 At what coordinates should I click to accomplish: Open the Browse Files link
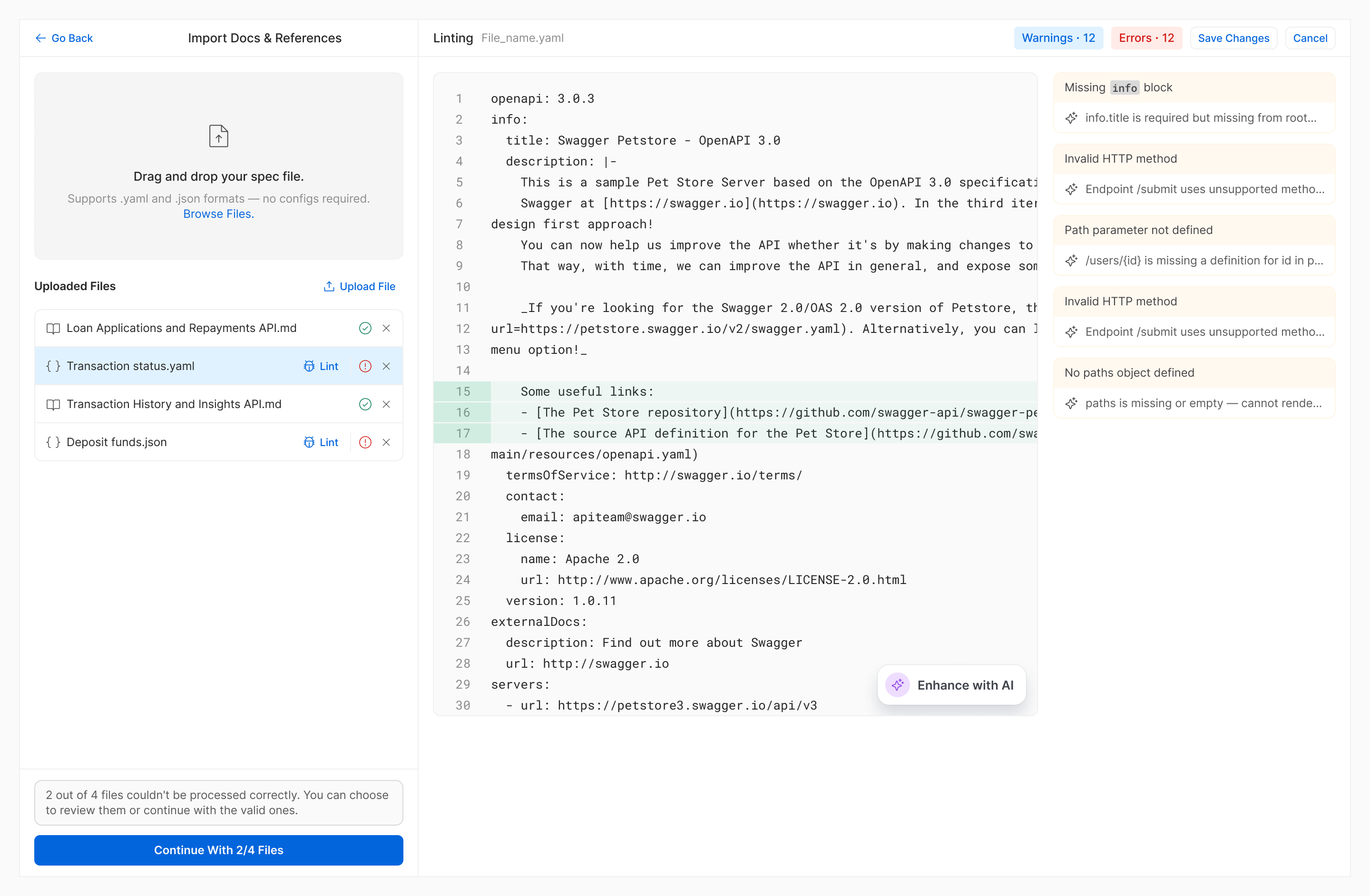tap(218, 214)
